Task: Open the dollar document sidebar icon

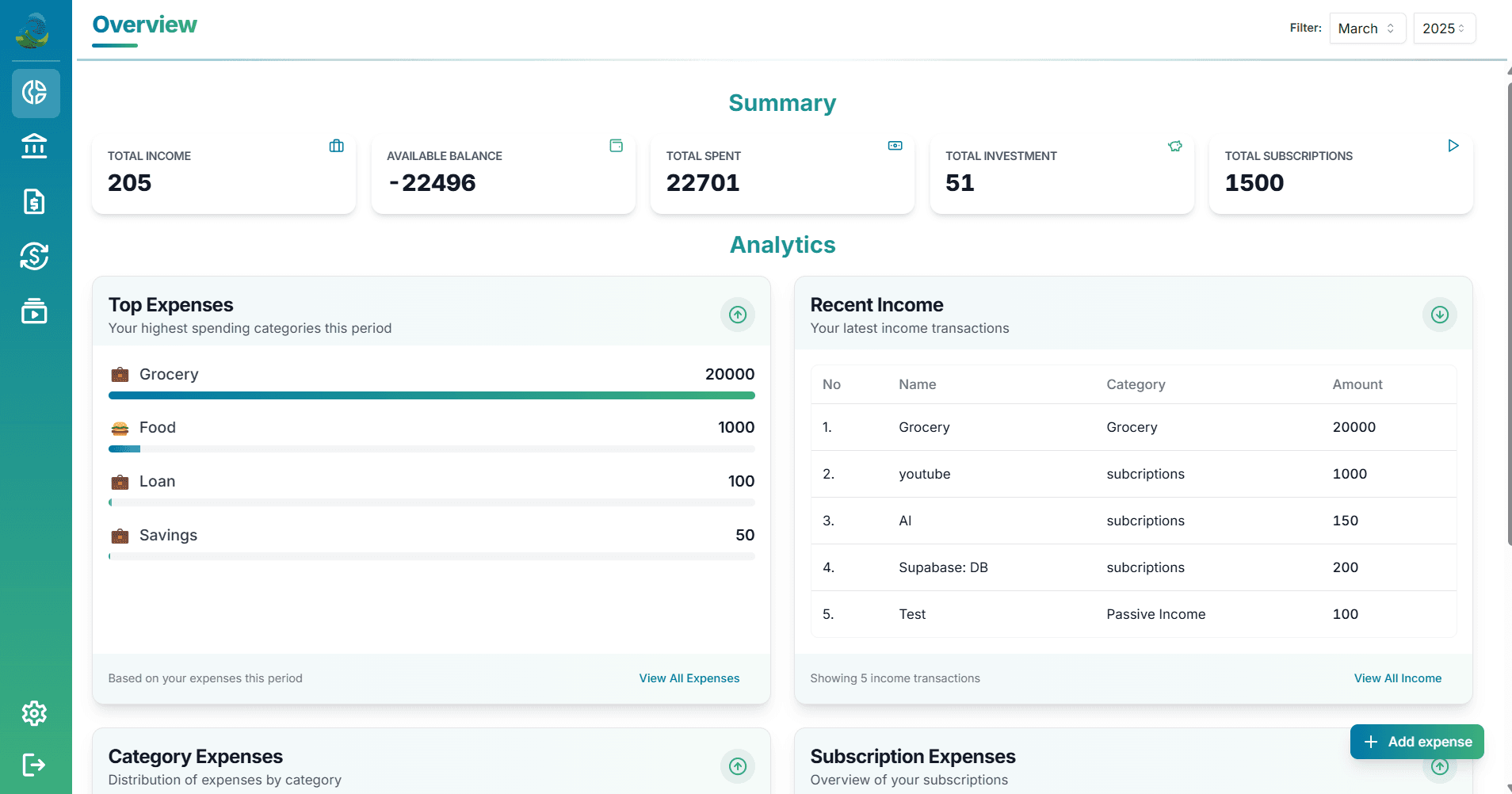Action: 34,201
